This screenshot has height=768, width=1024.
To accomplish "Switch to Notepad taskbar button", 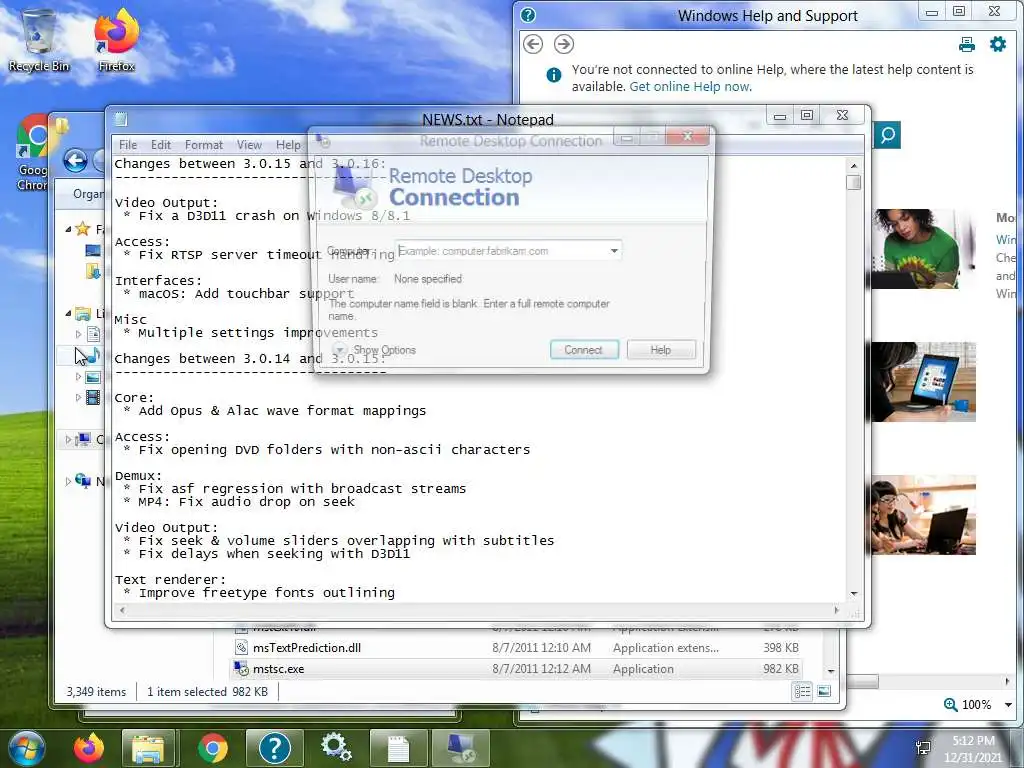I will [x=398, y=748].
